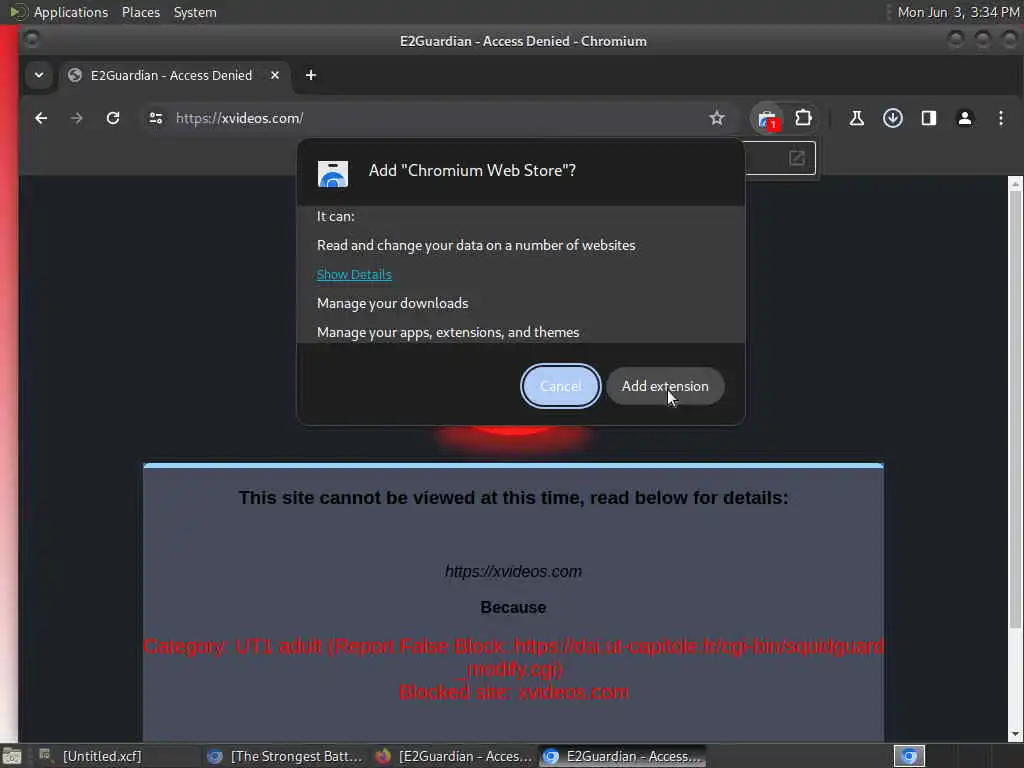Image resolution: width=1024 pixels, height=768 pixels.
Task: Click 'Read and change your data' permission text
Action: click(476, 245)
